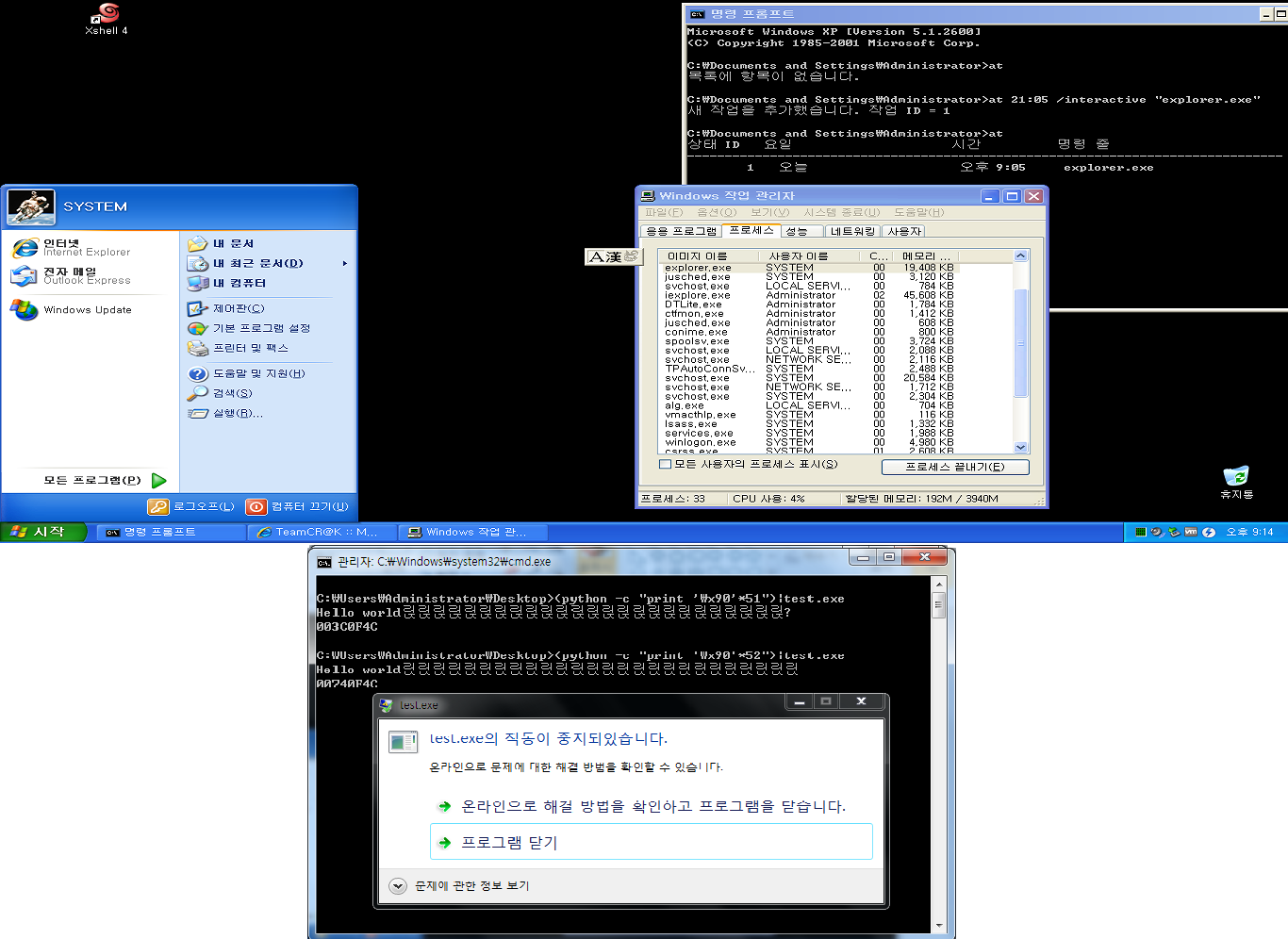The height and width of the screenshot is (939, 1288).
Task: Open Internet Explorer from the Start menu
Action: pyautogui.click(x=25, y=247)
